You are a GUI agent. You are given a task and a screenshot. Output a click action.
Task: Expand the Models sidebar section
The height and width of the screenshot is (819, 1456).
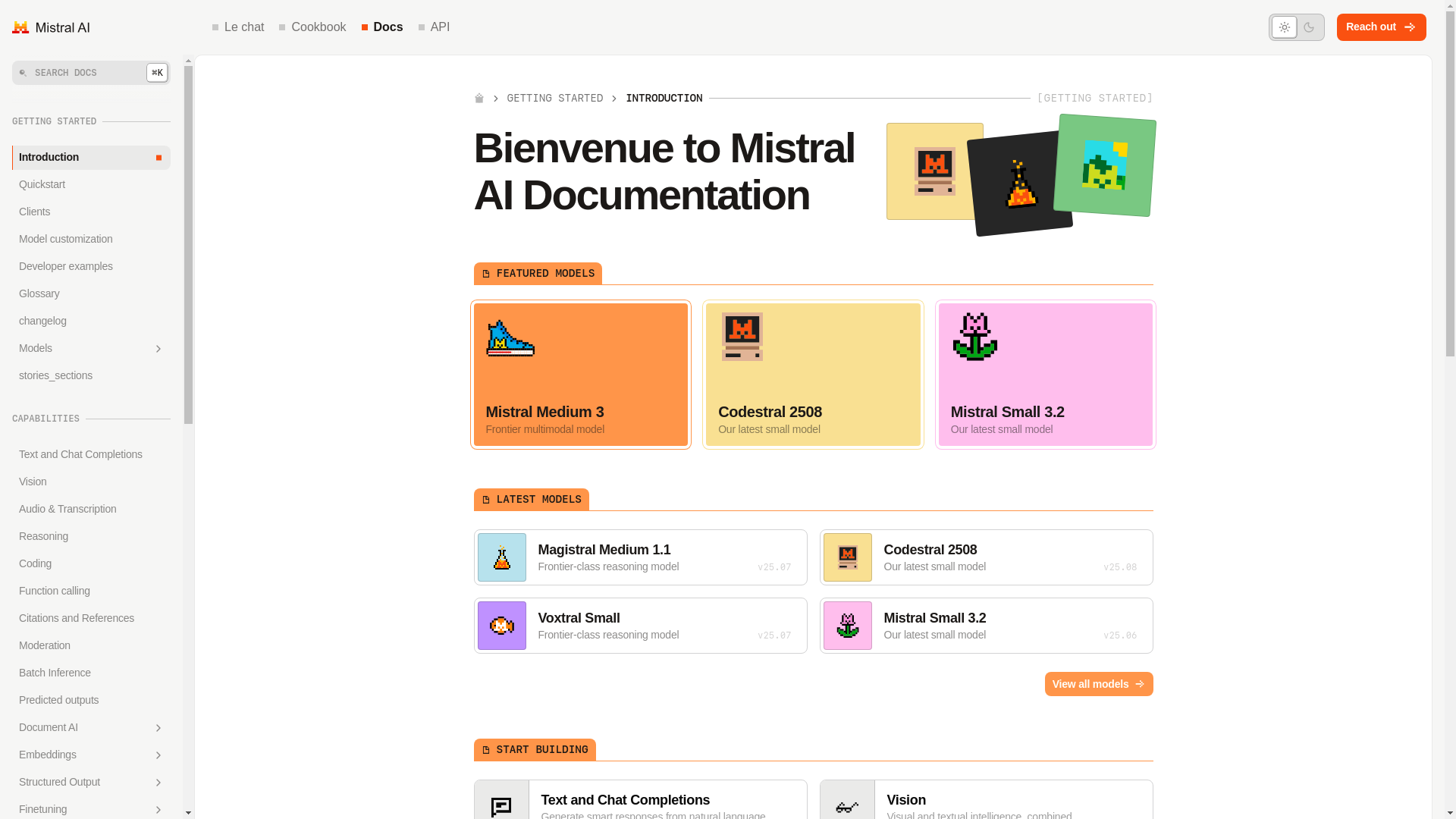click(x=158, y=349)
